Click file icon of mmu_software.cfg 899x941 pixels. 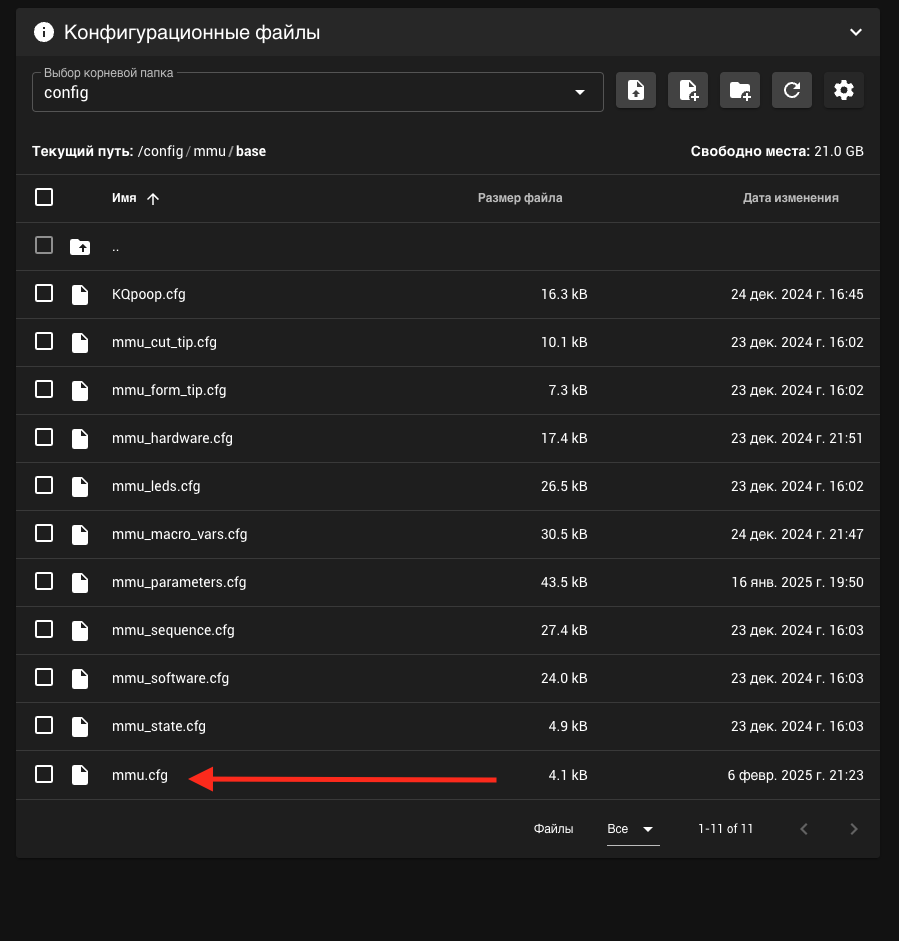[x=80, y=679]
